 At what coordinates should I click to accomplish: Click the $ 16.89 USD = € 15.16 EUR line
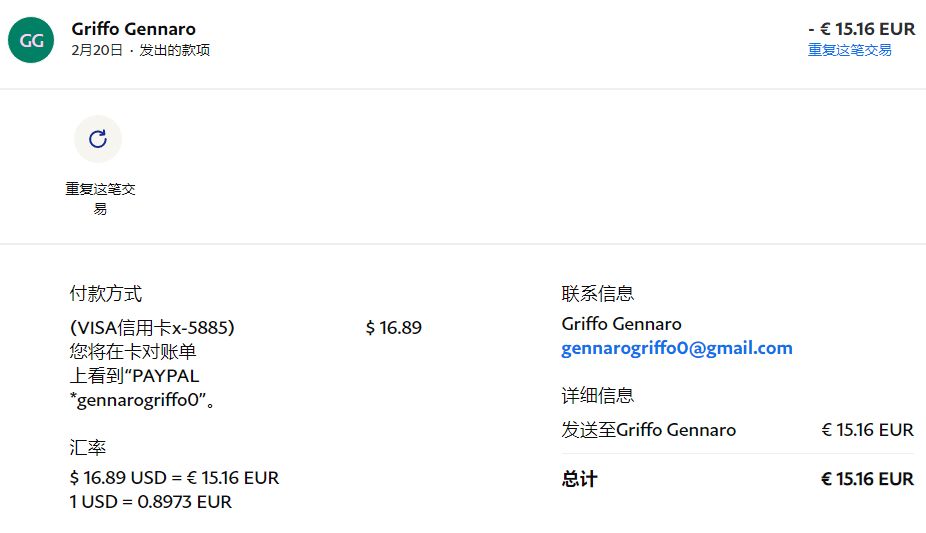(174, 478)
